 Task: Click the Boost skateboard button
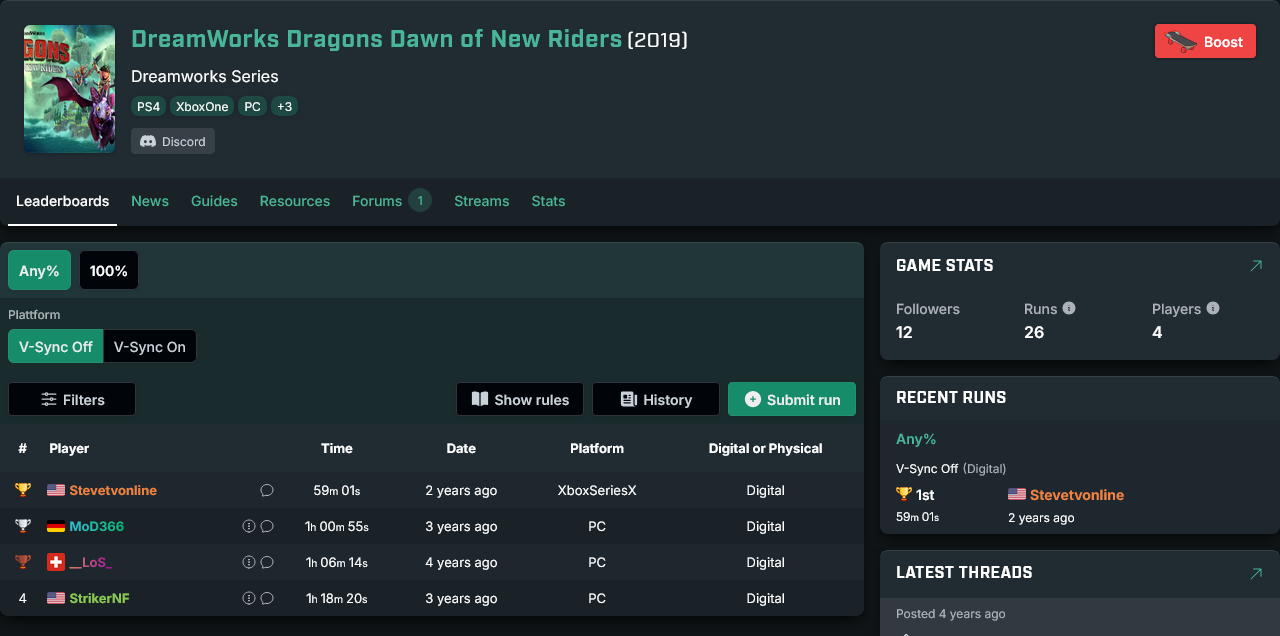pyautogui.click(x=1205, y=42)
